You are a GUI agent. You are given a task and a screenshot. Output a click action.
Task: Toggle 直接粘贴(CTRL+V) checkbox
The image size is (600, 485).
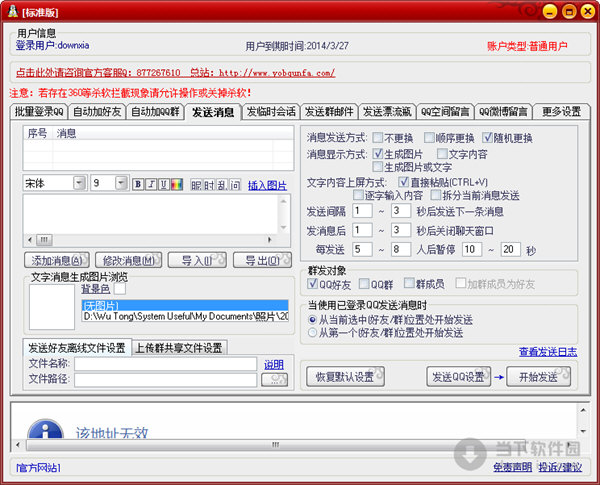tap(404, 182)
